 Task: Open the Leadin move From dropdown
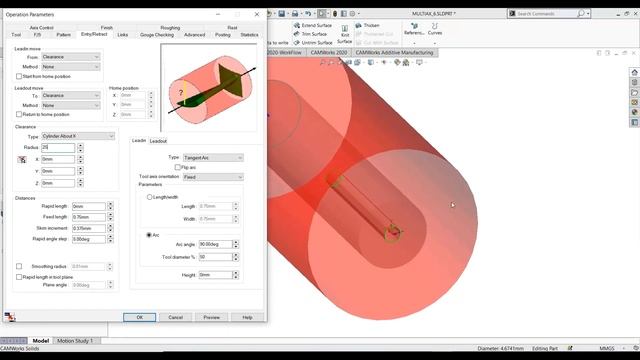pyautogui.click(x=71, y=57)
